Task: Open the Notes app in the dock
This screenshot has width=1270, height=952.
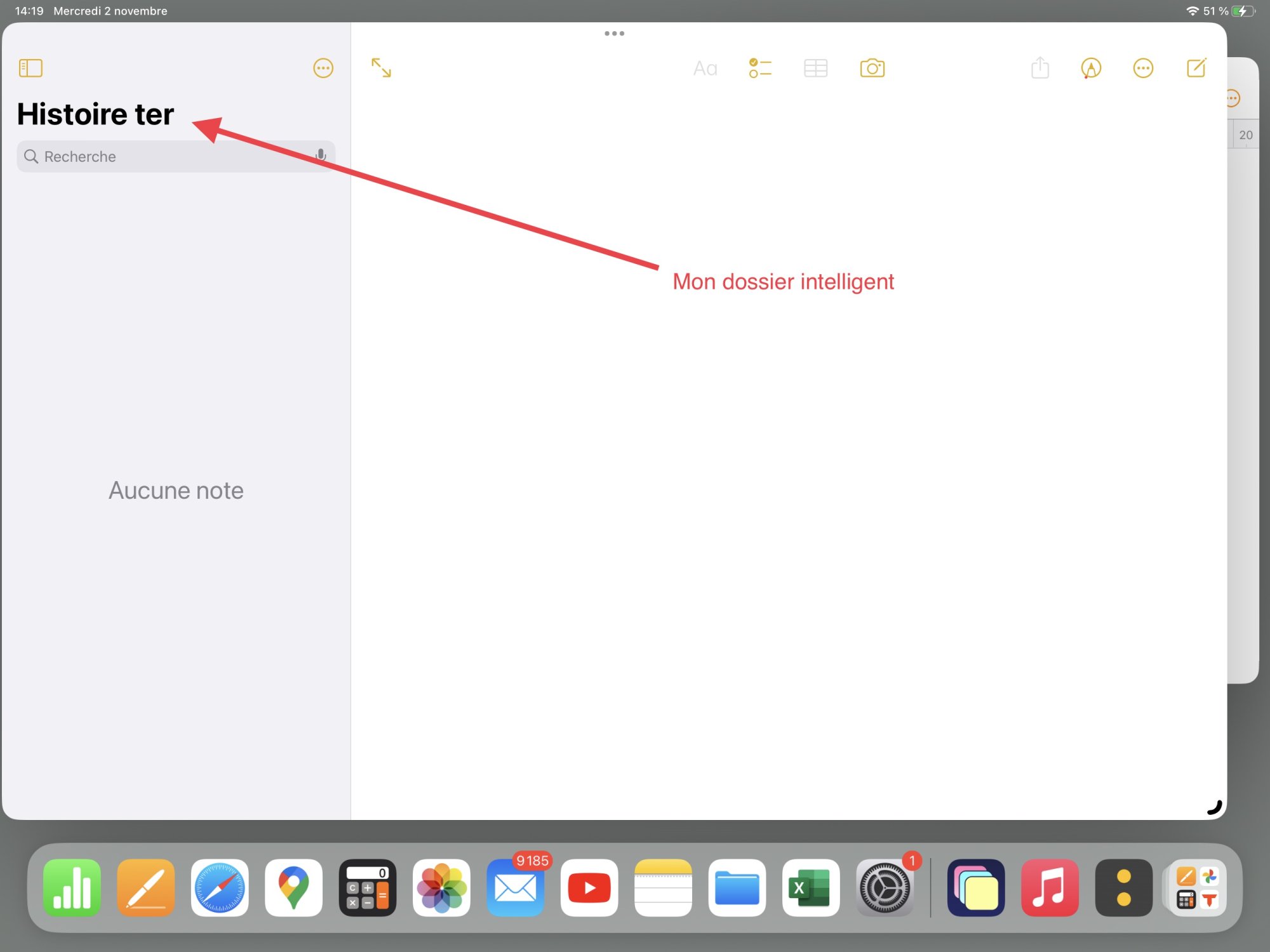Action: [663, 887]
